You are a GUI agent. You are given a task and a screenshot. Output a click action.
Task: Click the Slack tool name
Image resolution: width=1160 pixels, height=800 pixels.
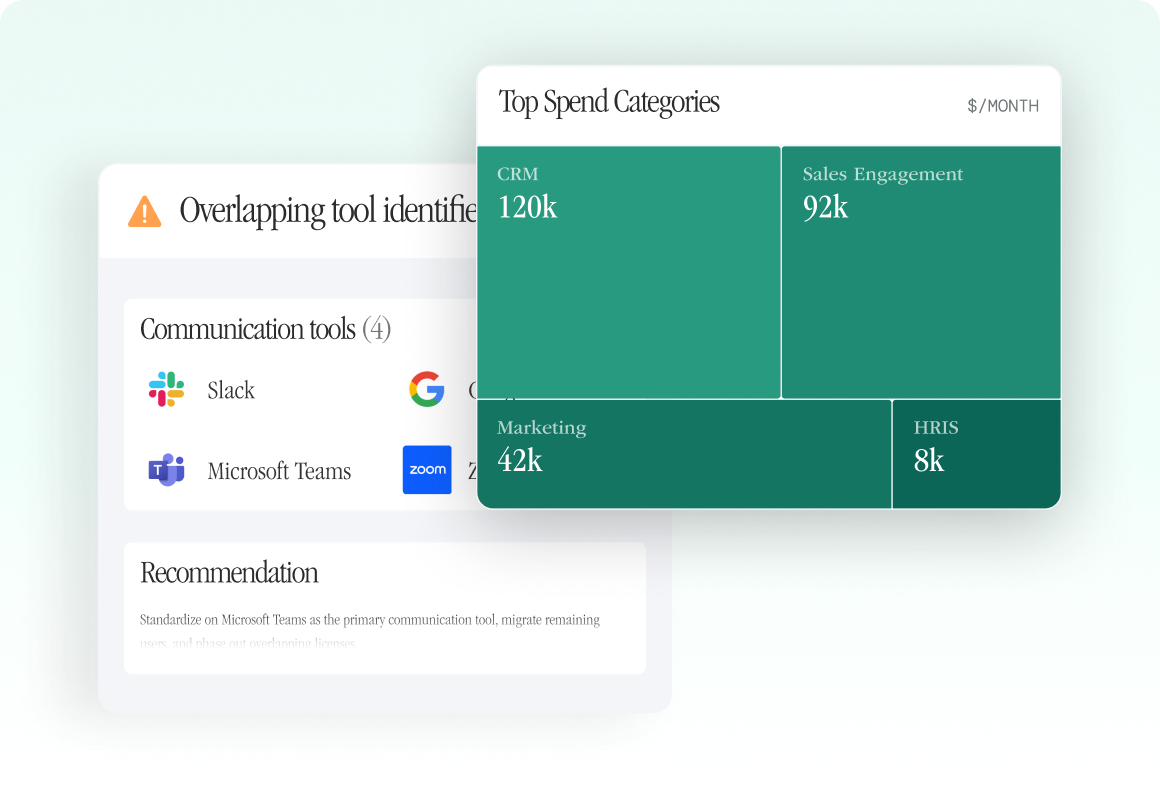[231, 390]
